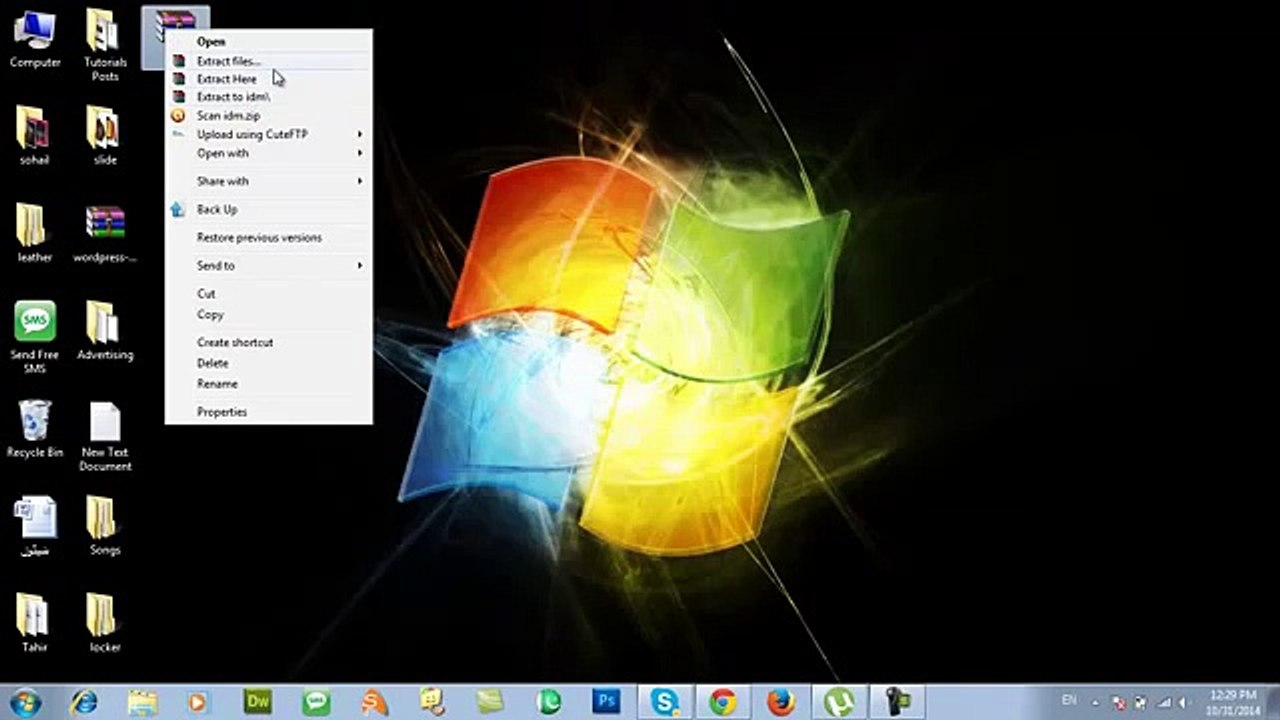This screenshot has height=720, width=1280.
Task: Expand the Send to submenu
Action: click(269, 266)
